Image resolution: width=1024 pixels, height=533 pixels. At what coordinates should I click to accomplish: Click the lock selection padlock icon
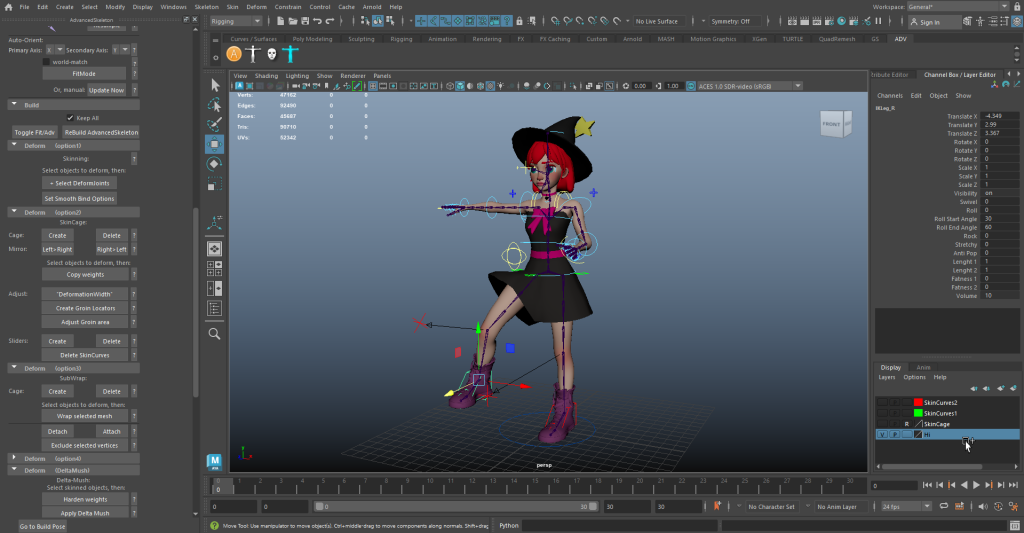click(519, 22)
